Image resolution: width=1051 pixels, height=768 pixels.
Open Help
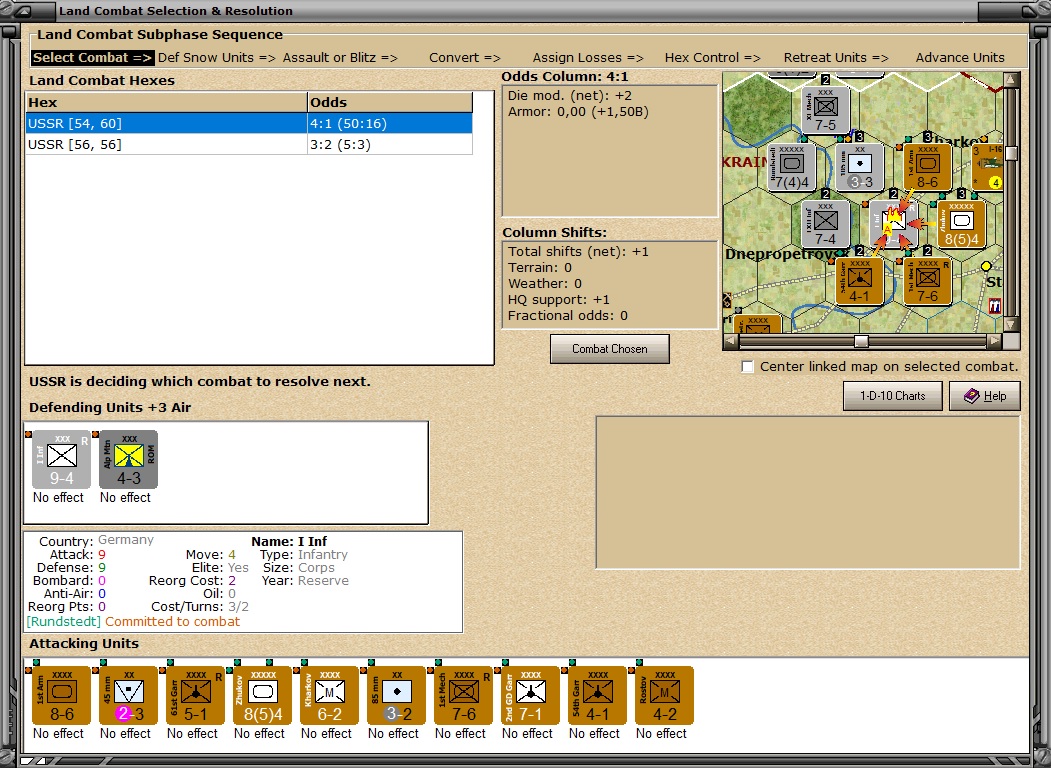[985, 396]
